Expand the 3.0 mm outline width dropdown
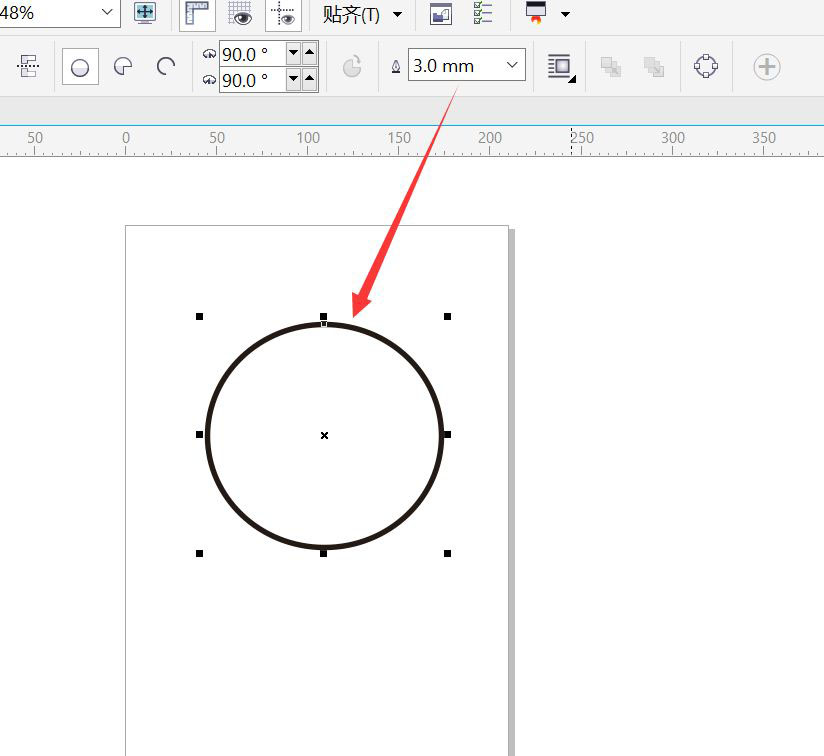The image size is (824, 756). point(513,66)
